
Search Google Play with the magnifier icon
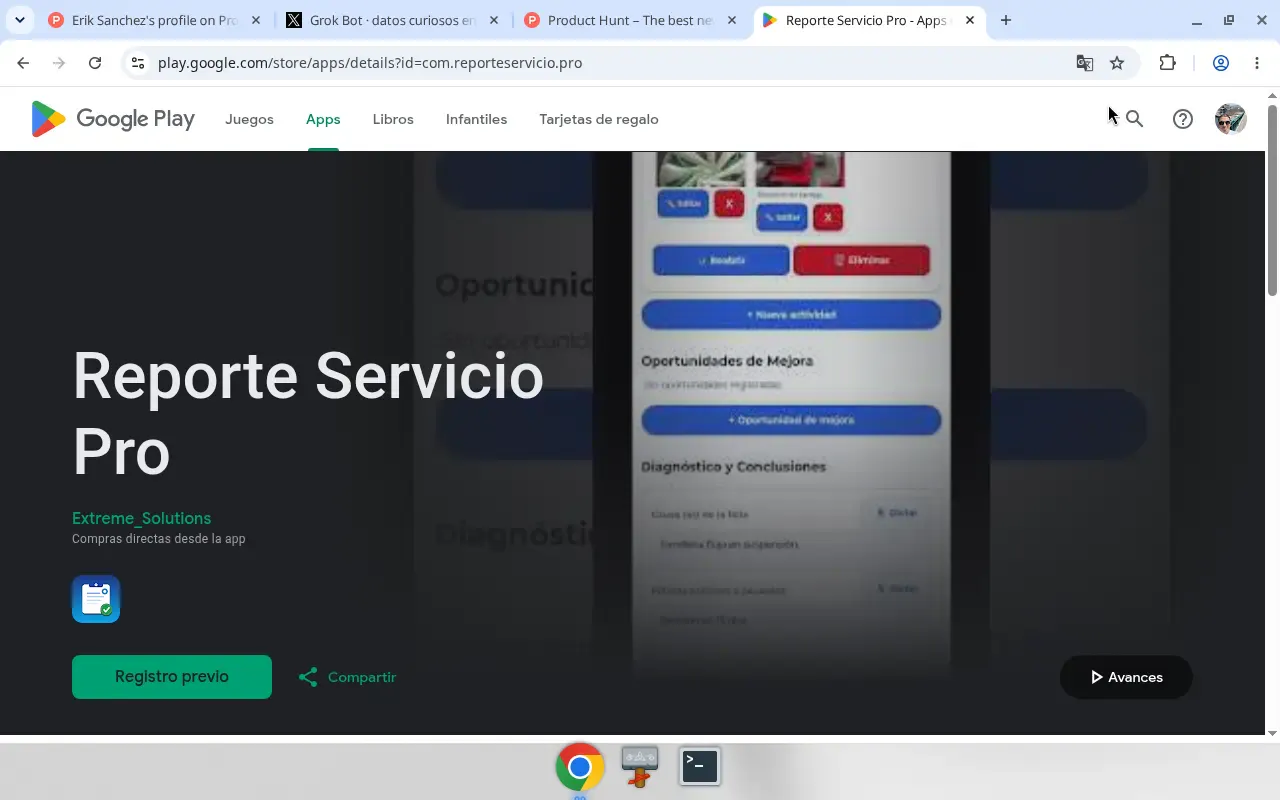tap(1134, 119)
